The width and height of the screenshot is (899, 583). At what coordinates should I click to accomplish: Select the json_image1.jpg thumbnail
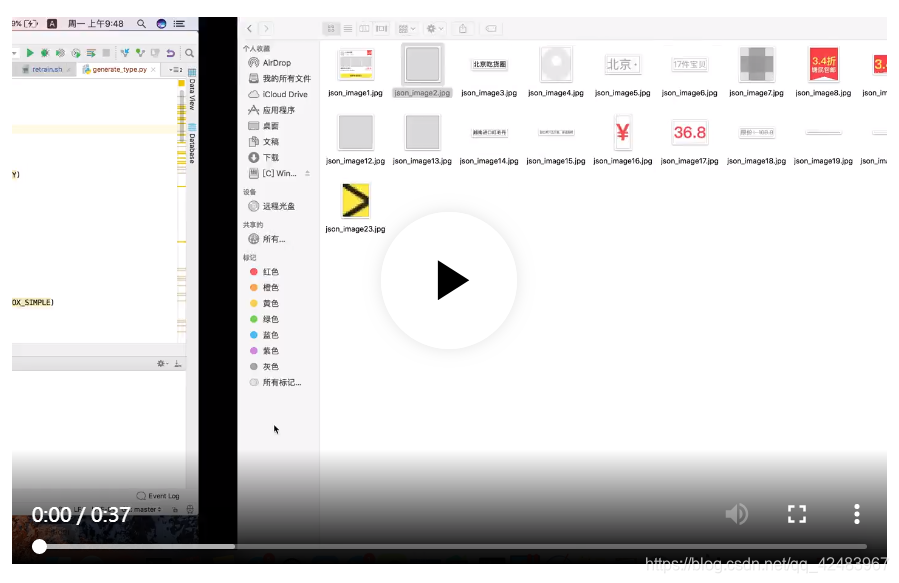(355, 64)
